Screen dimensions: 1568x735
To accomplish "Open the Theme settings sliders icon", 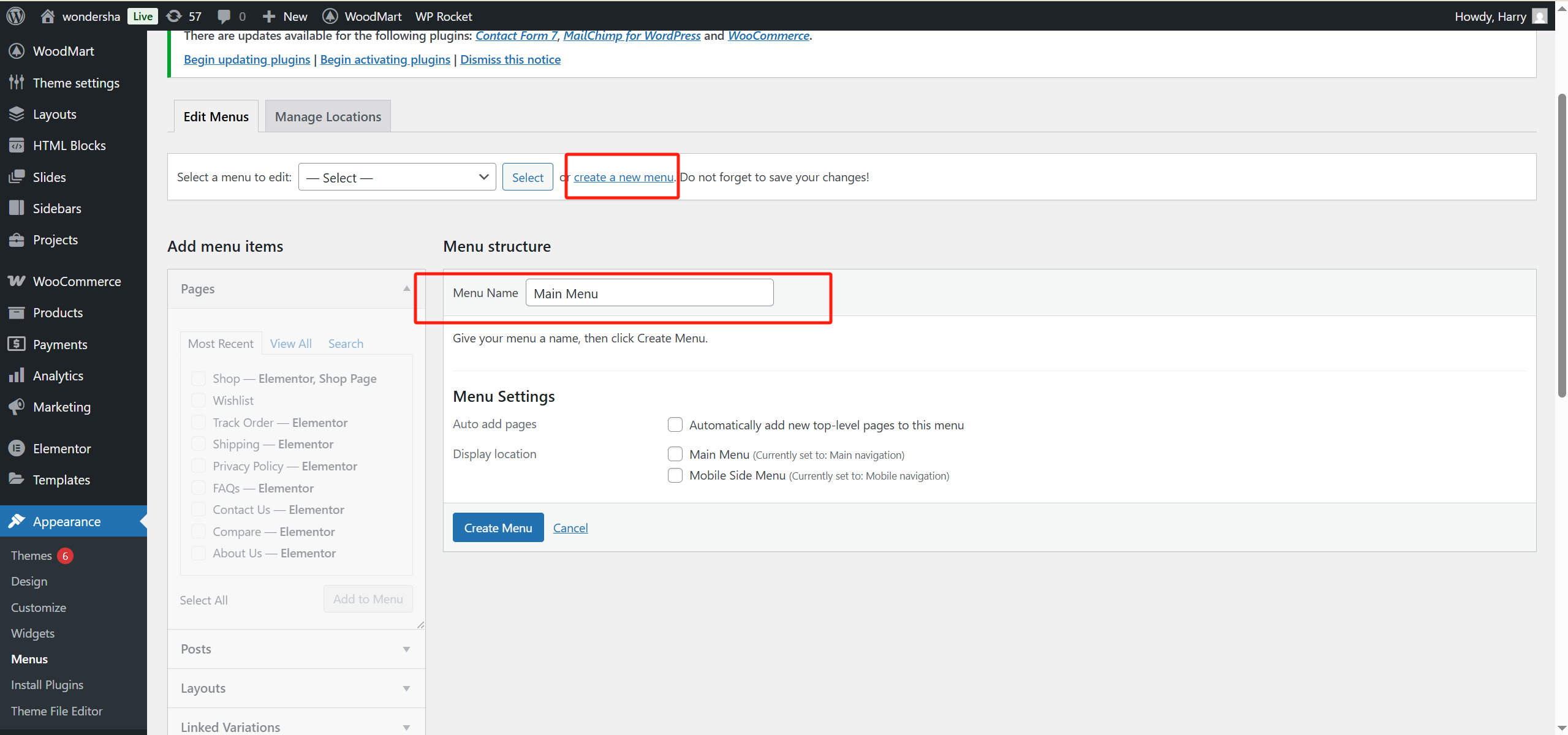I will pyautogui.click(x=17, y=83).
